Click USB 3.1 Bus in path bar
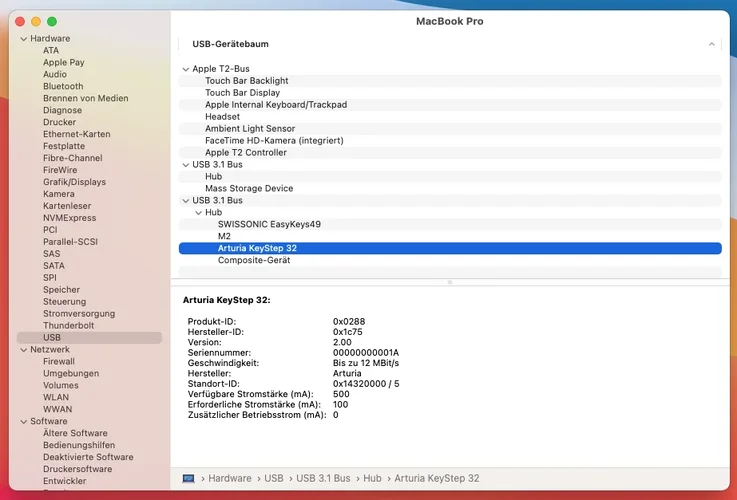Screen dimensions: 737x500 325,479
